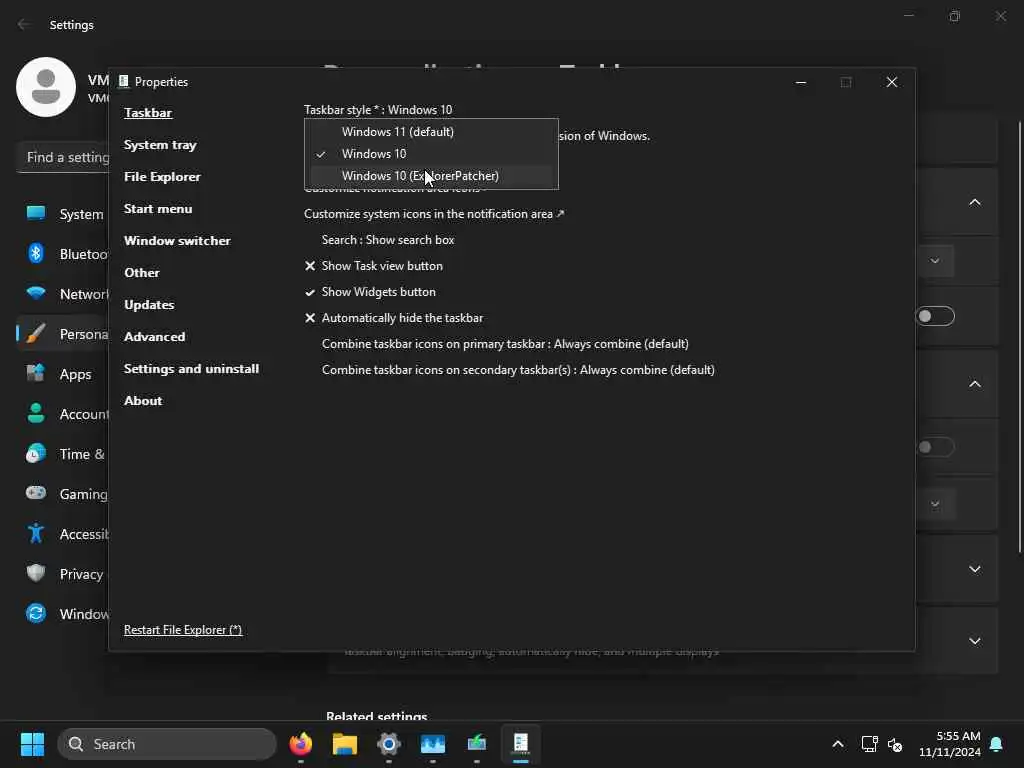The width and height of the screenshot is (1024, 768).
Task: Open Apps category icon in Settings
Action: pos(36,374)
